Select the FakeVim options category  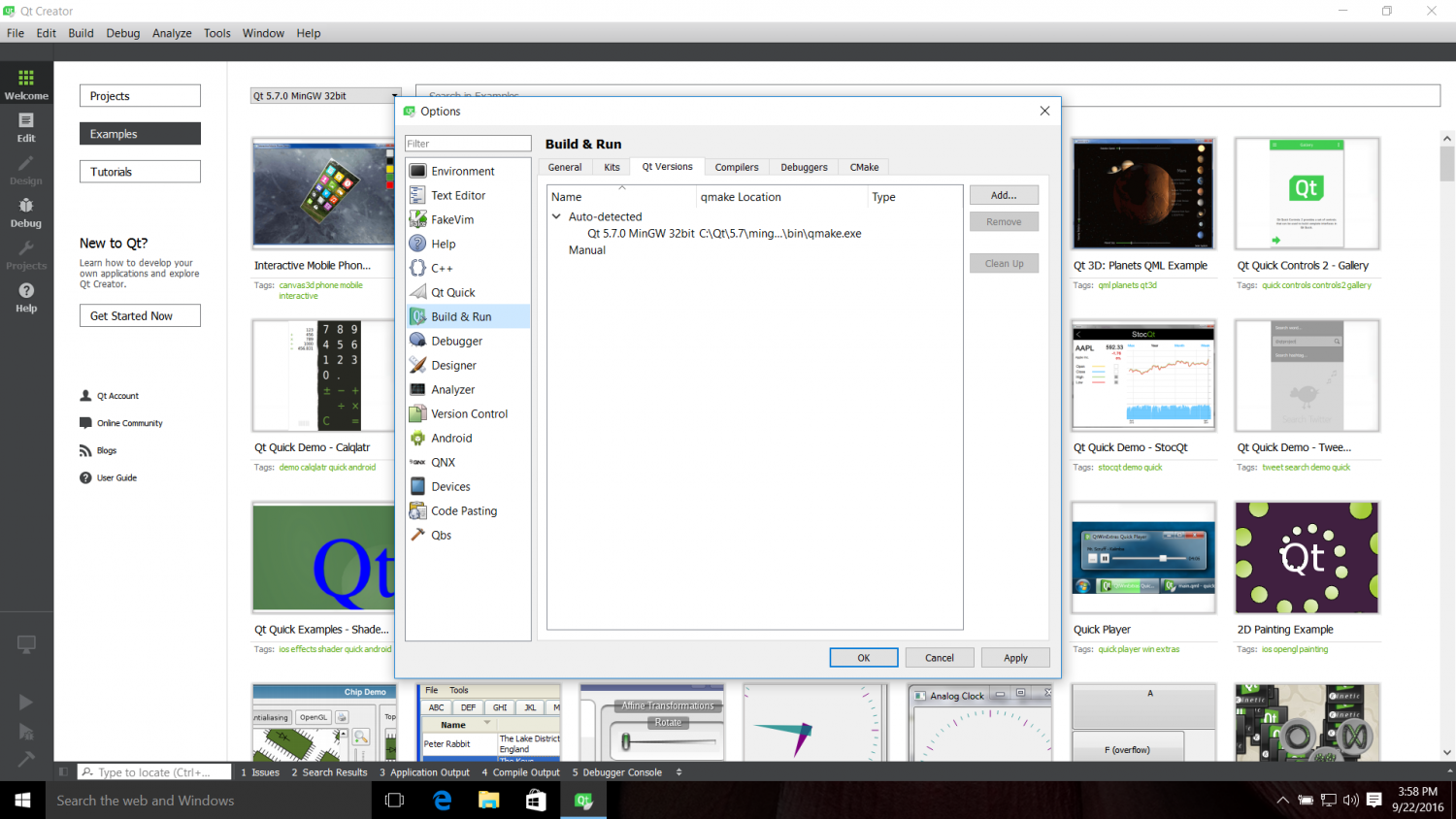coord(450,219)
